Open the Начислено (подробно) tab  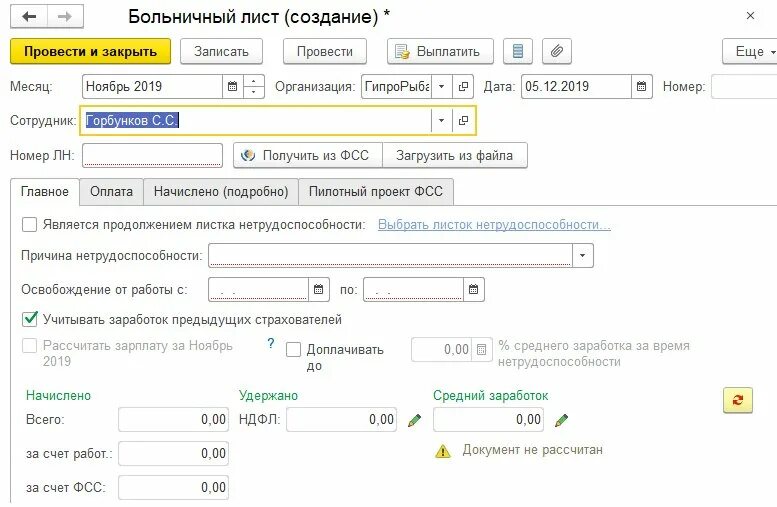click(221, 192)
